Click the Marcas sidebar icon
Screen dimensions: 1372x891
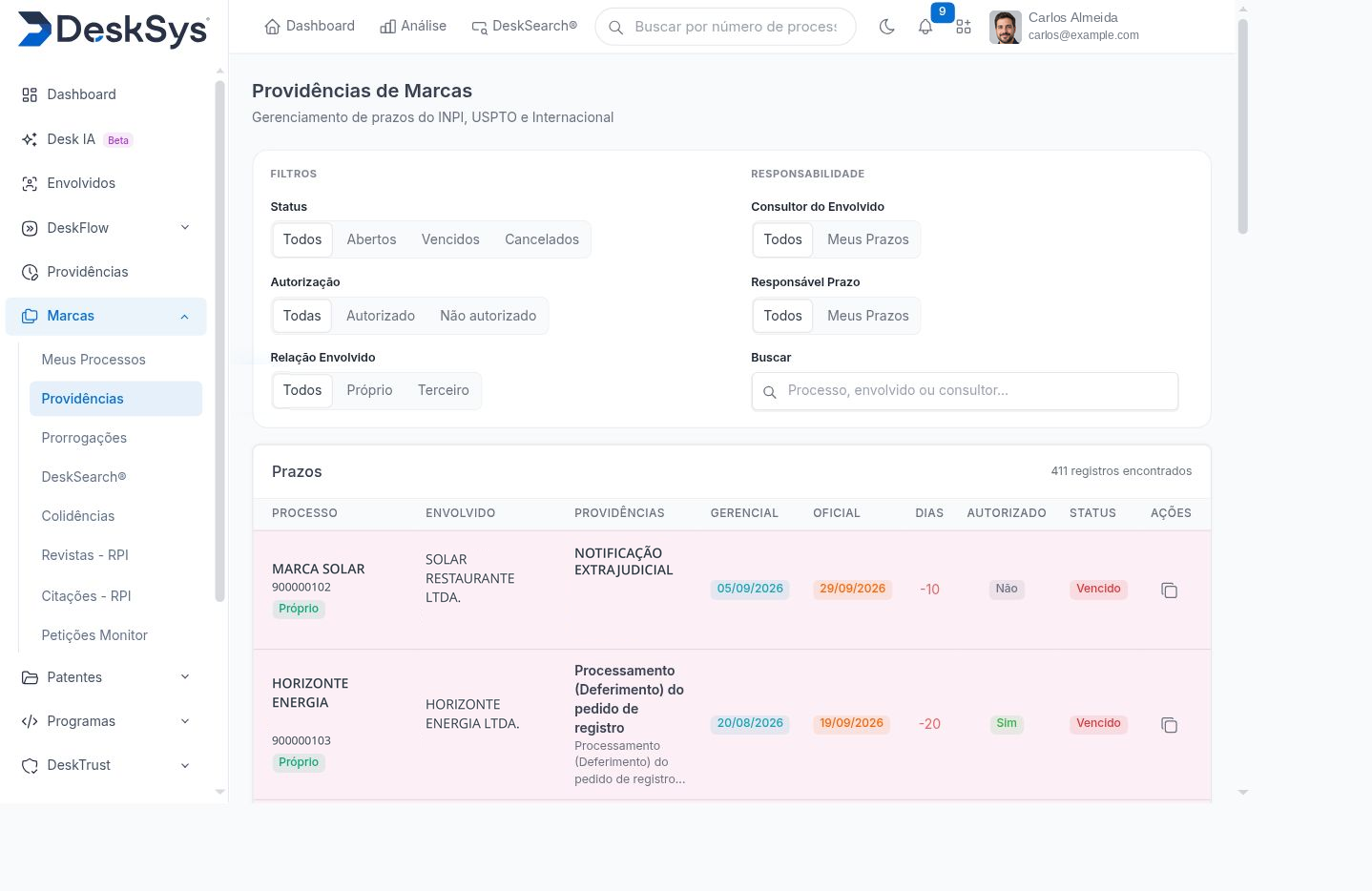tap(30, 316)
